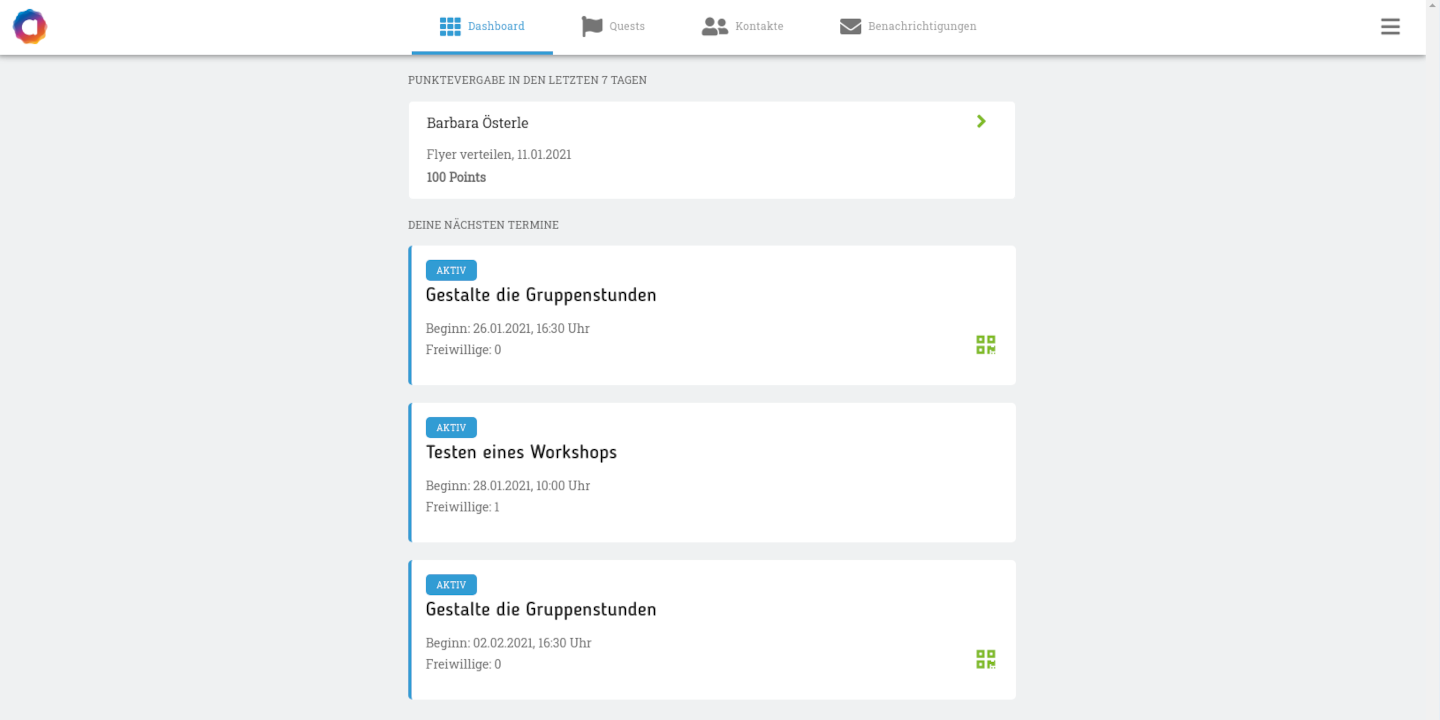Click AKTIV badge on 26.01.2021 appointment
Image resolution: width=1440 pixels, height=720 pixels.
coord(451,270)
